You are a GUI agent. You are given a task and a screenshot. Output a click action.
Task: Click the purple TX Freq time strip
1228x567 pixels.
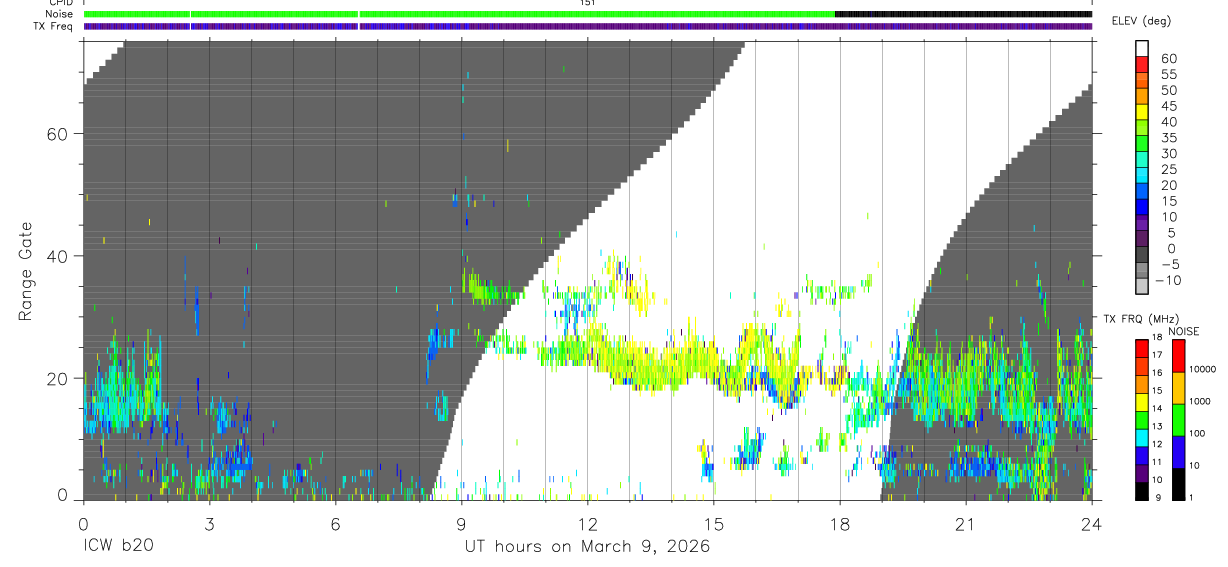point(588,26)
